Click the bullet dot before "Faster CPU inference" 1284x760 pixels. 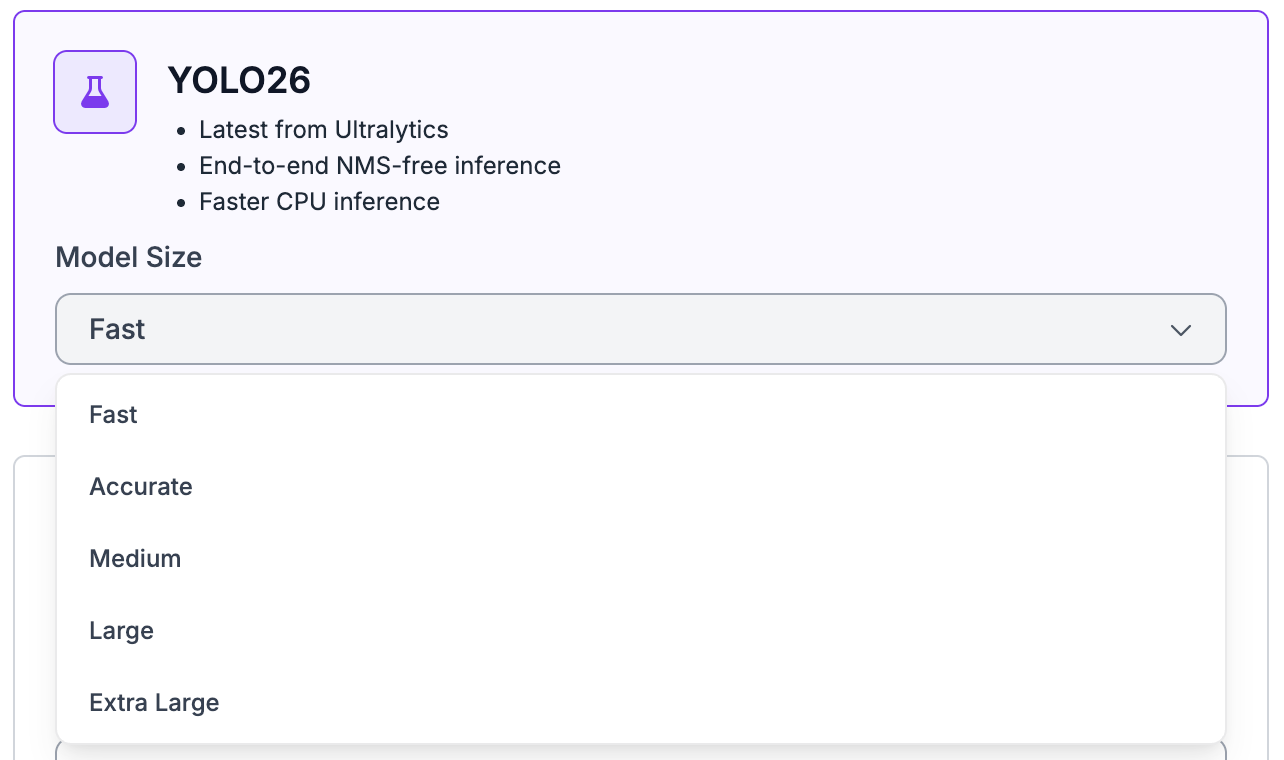[x=181, y=203]
